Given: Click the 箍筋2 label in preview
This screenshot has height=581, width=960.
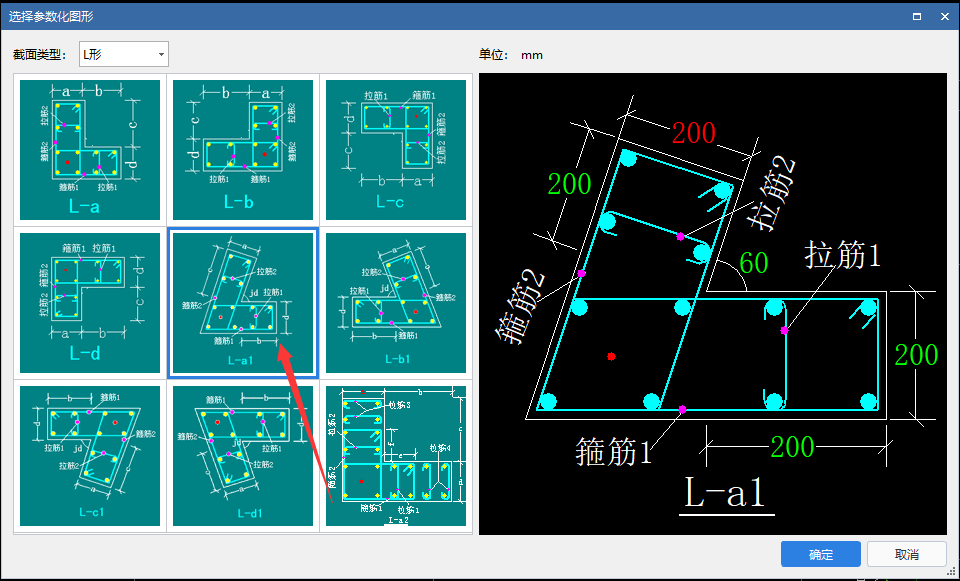Looking at the screenshot, I should [x=519, y=308].
